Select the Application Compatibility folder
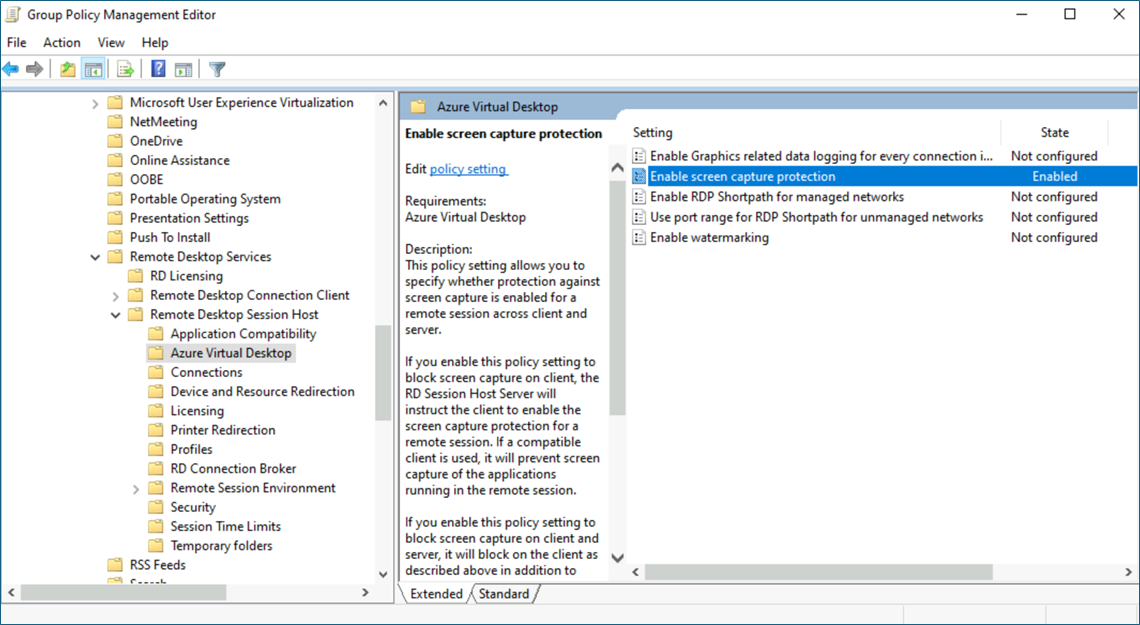 point(244,334)
